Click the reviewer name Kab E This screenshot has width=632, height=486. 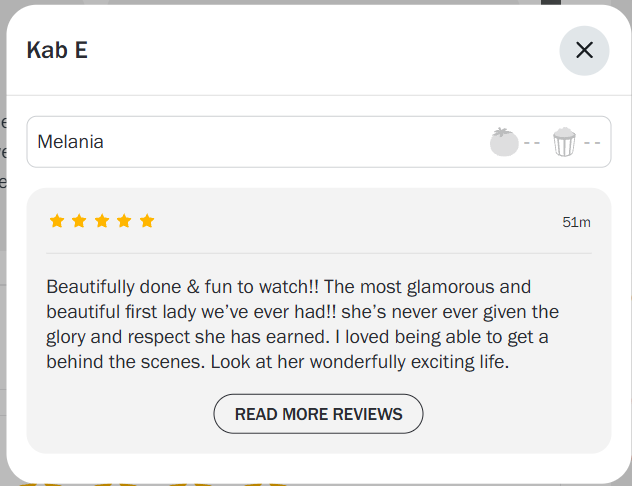tap(57, 50)
